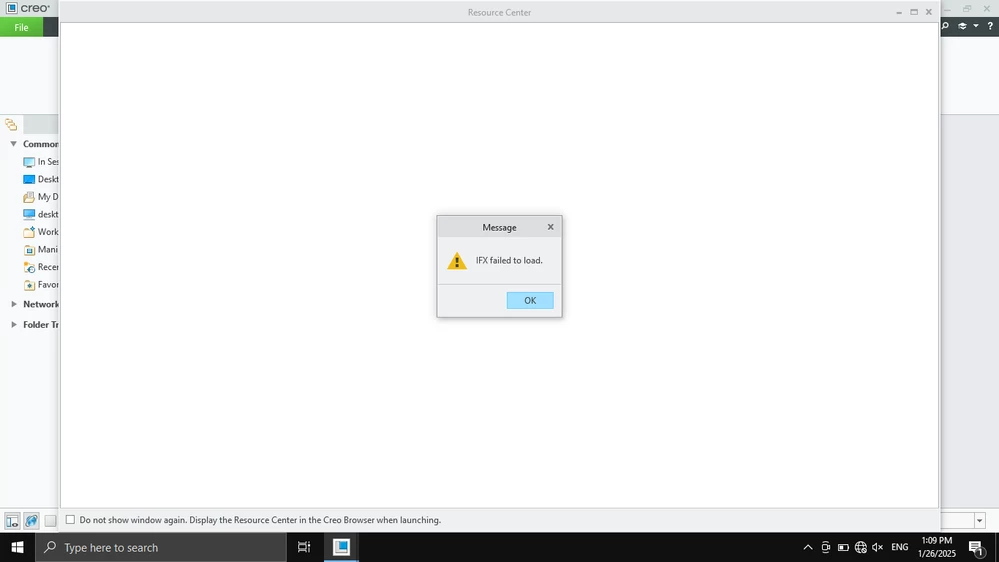Click the Creo app taskbar button
The image size is (999, 562).
341,547
